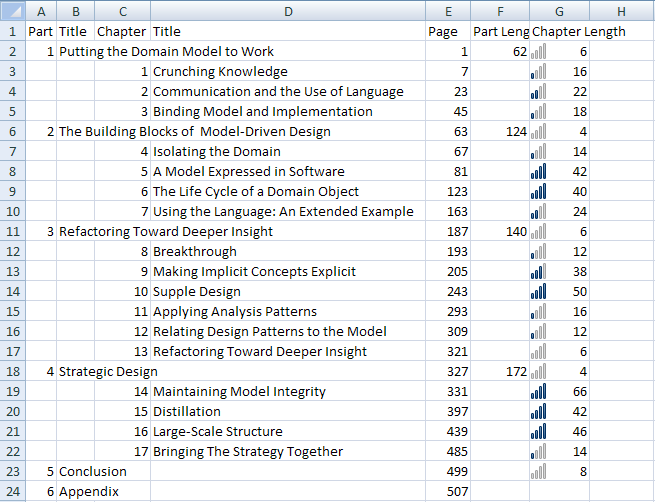Select 'Making Implicit Concepts Explicit' cell
The width and height of the screenshot is (655, 502).
click(288, 271)
